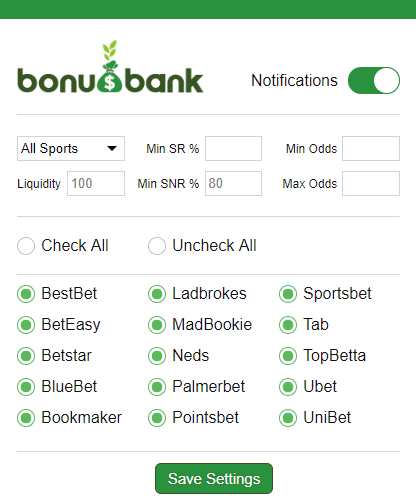Click the Min SNR % field
Viewport: 416px width, 501px height.
click(233, 183)
